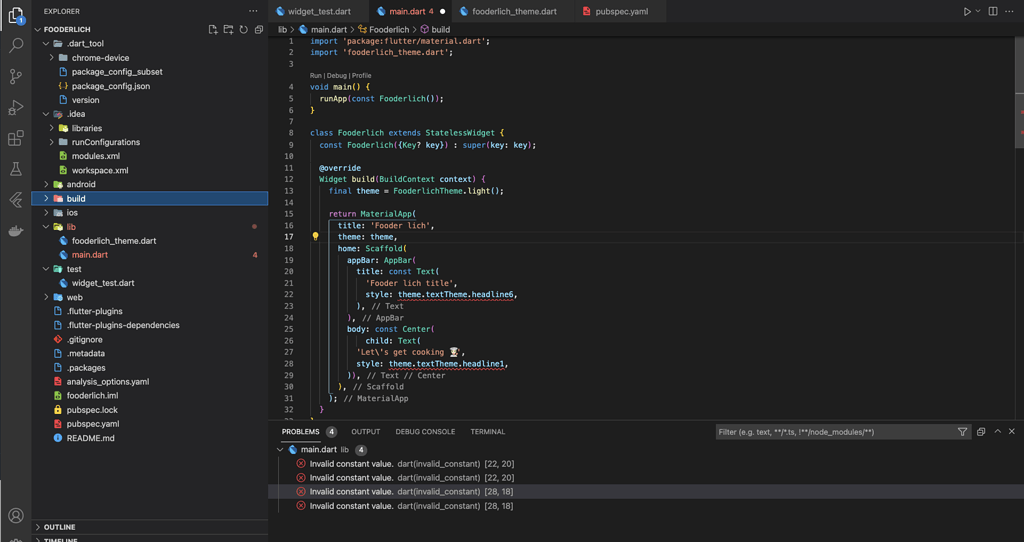Switch to fooderlich_theme.dart tab
This screenshot has height=542, width=1024.
[514, 11]
